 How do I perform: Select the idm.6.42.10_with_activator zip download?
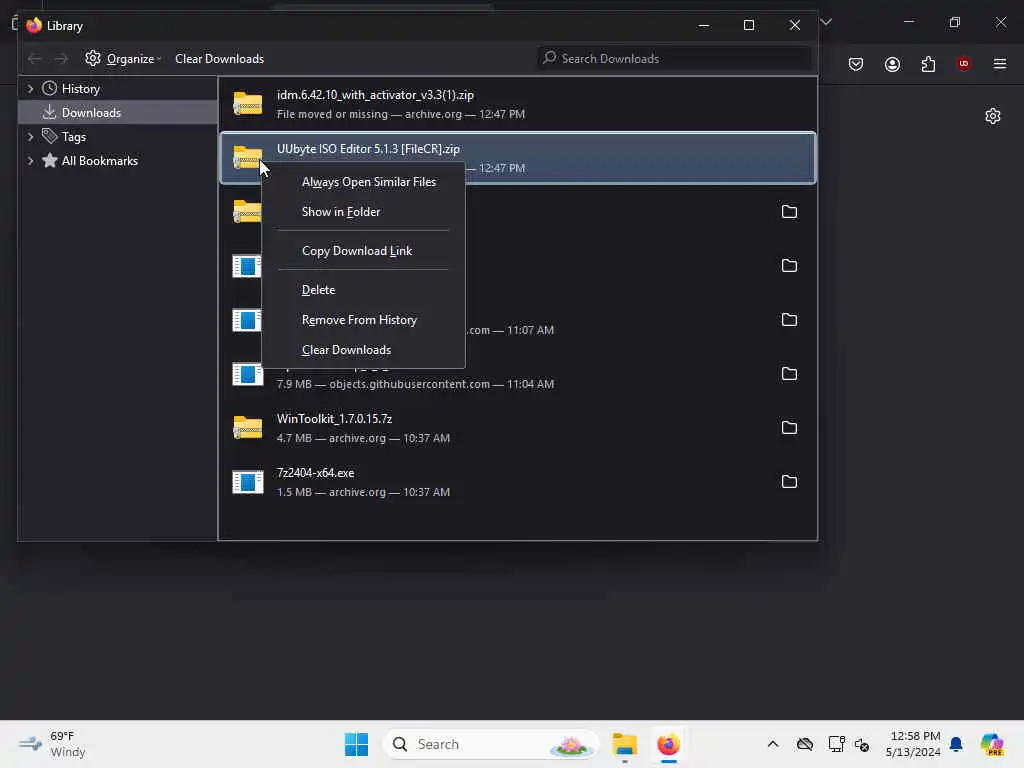(517, 104)
